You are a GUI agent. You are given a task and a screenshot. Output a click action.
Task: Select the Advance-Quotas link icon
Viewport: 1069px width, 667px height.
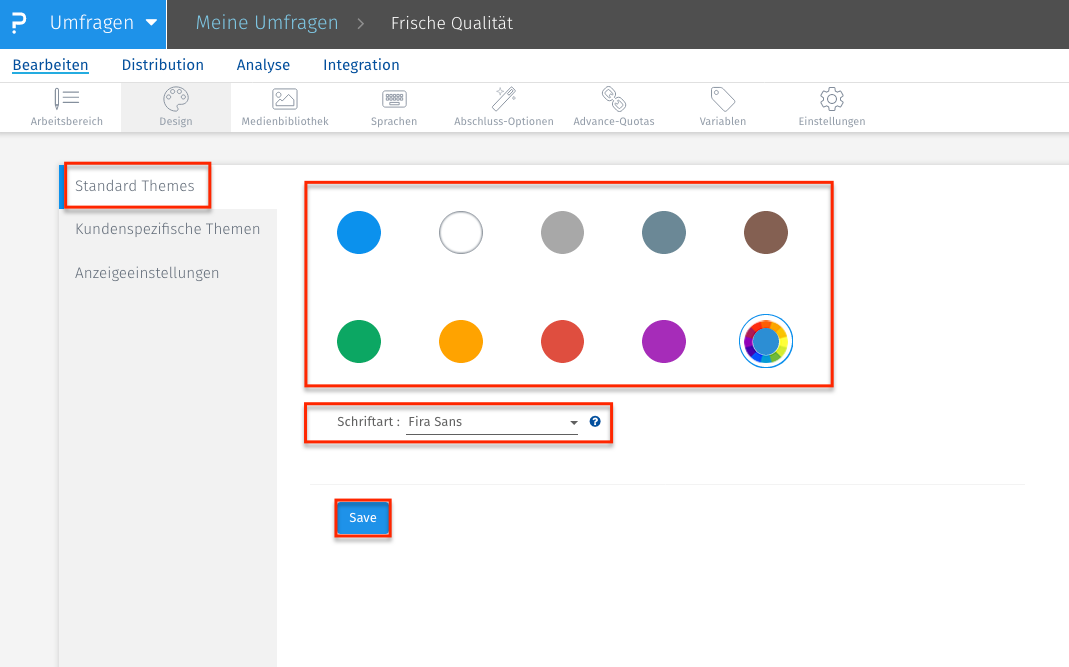pos(613,105)
